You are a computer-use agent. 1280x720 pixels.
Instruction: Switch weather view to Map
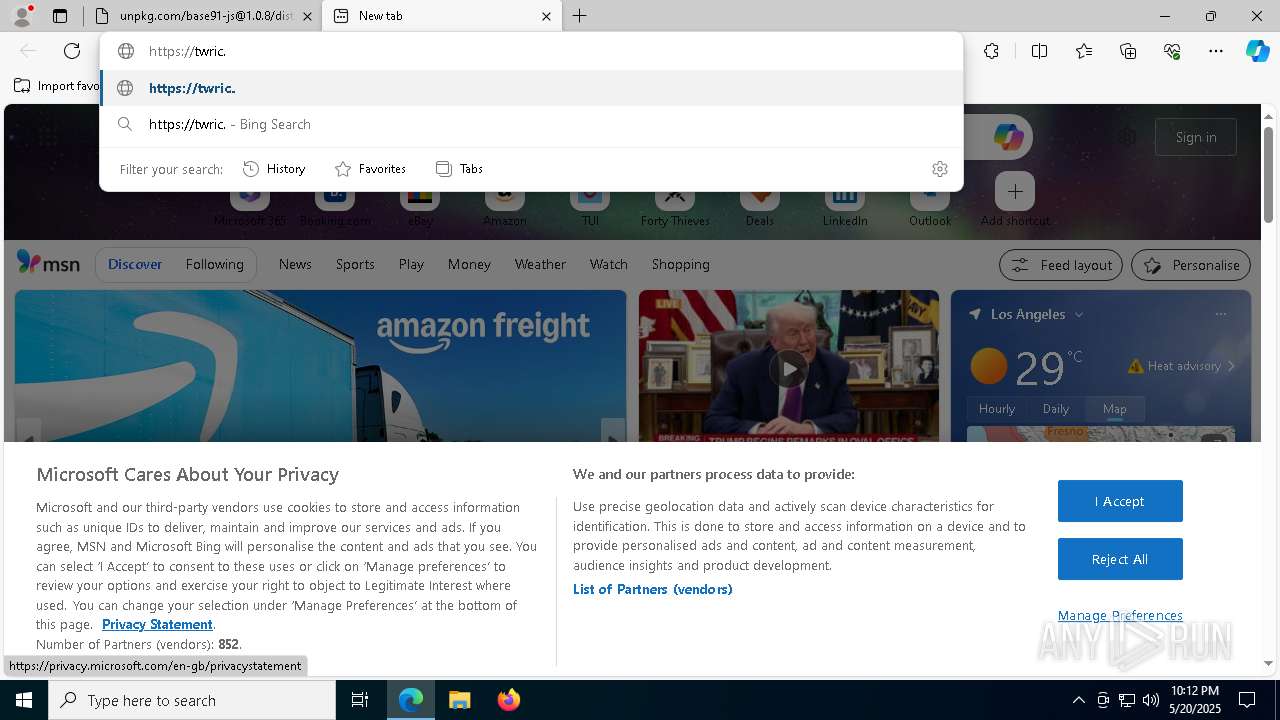1115,408
